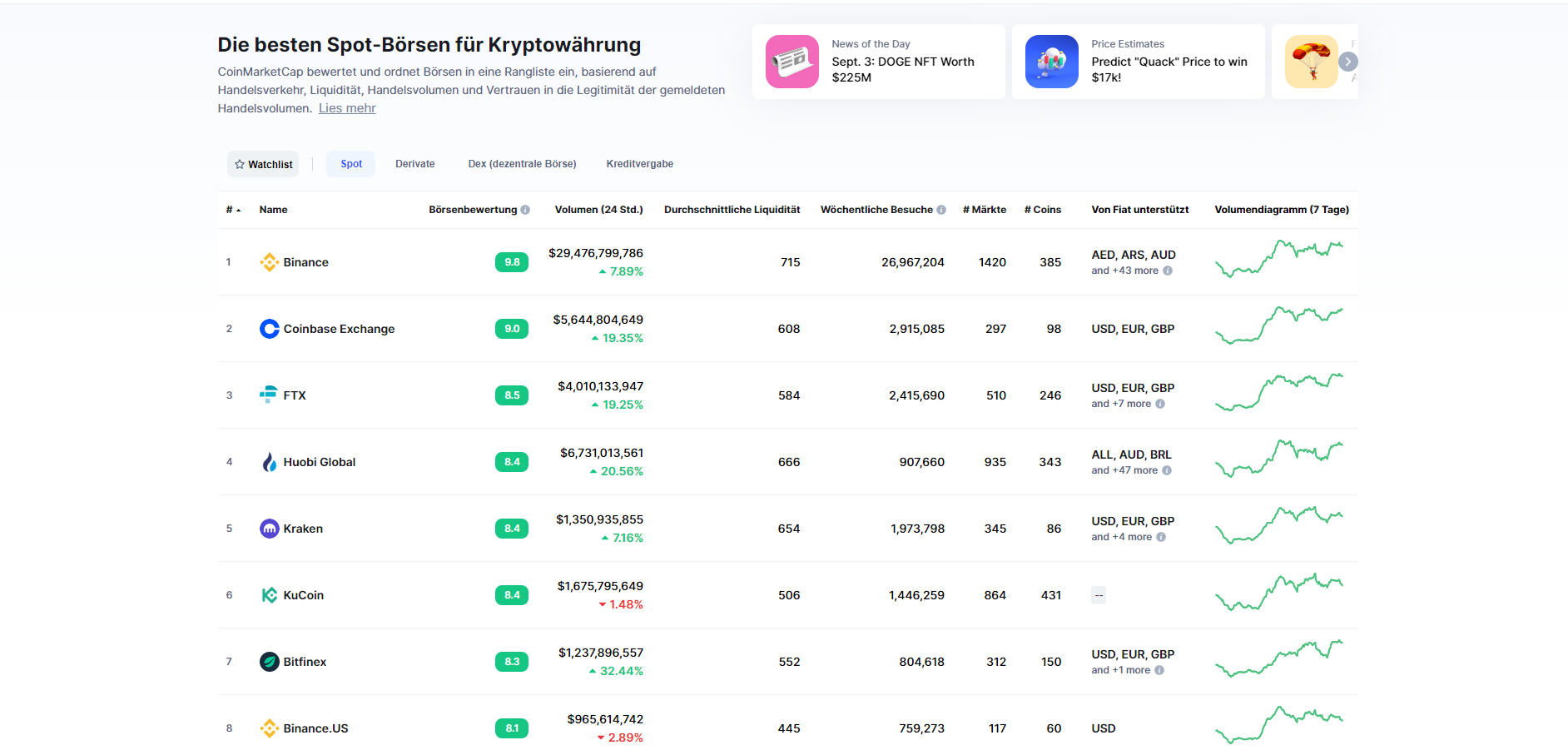Screen dimensions: 1568x755
Task: Click the Binance.US logo icon
Action: (269, 728)
